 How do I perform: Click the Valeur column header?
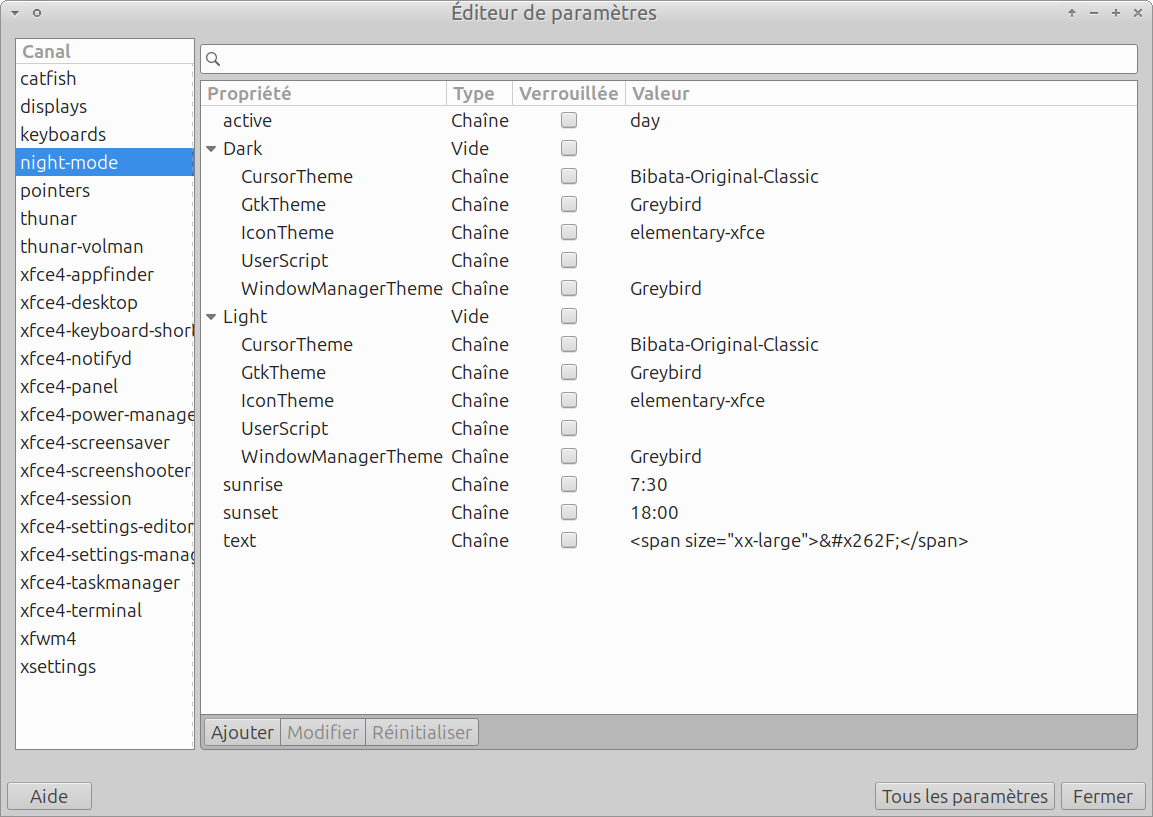tap(881, 93)
